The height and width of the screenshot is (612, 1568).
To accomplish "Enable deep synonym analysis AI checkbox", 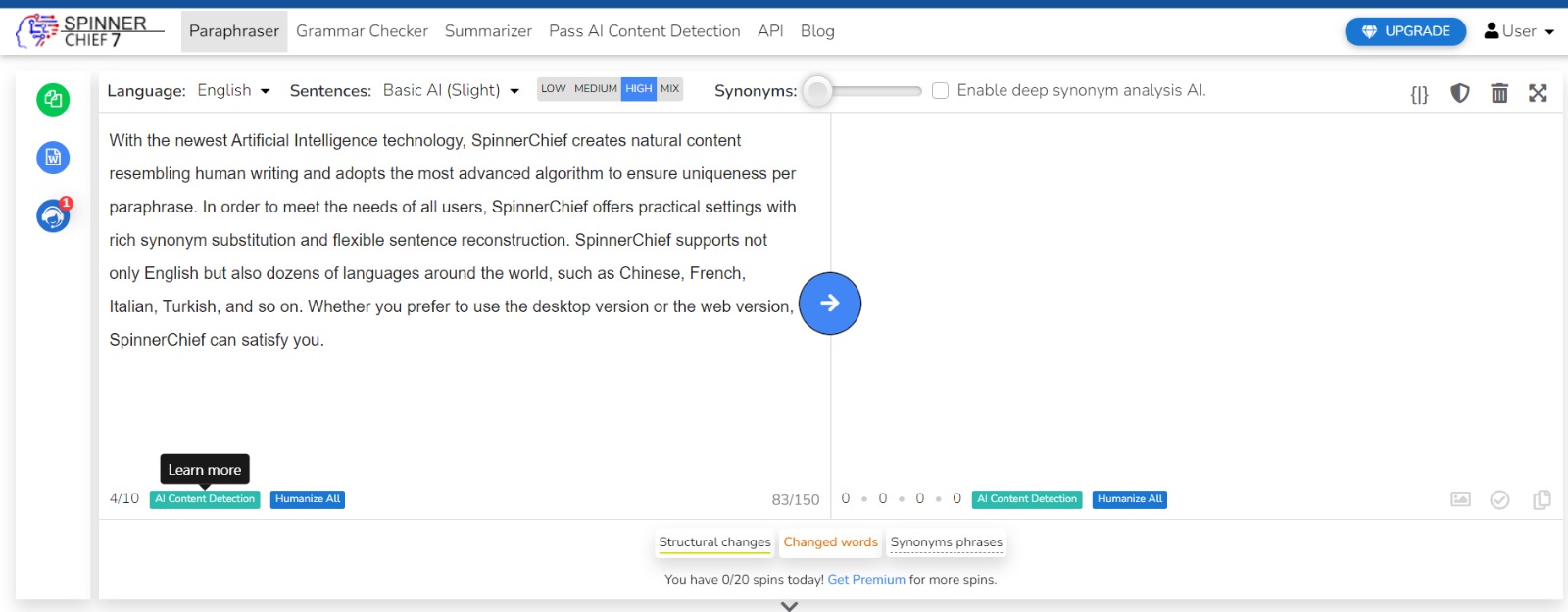I will tap(940, 91).
